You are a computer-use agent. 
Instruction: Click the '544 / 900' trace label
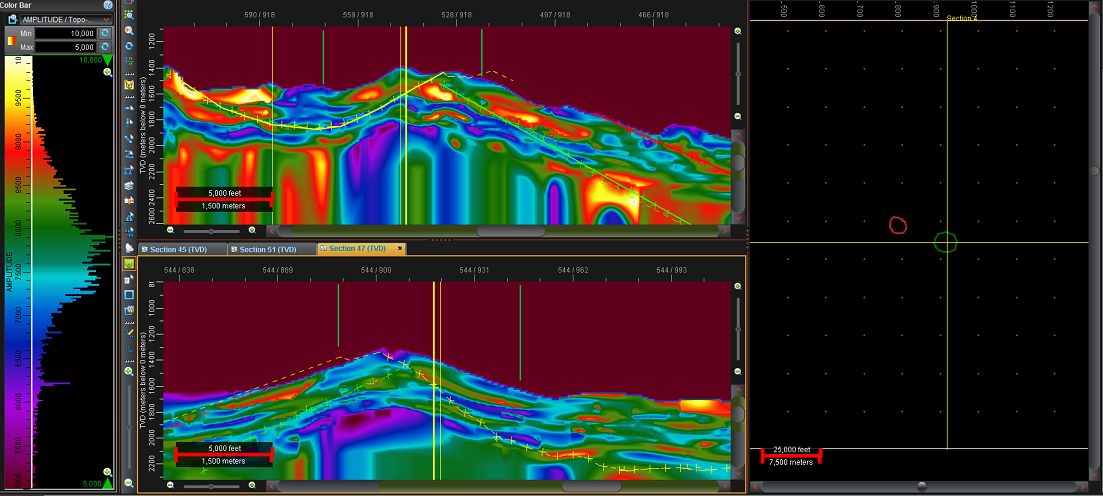pos(376,269)
